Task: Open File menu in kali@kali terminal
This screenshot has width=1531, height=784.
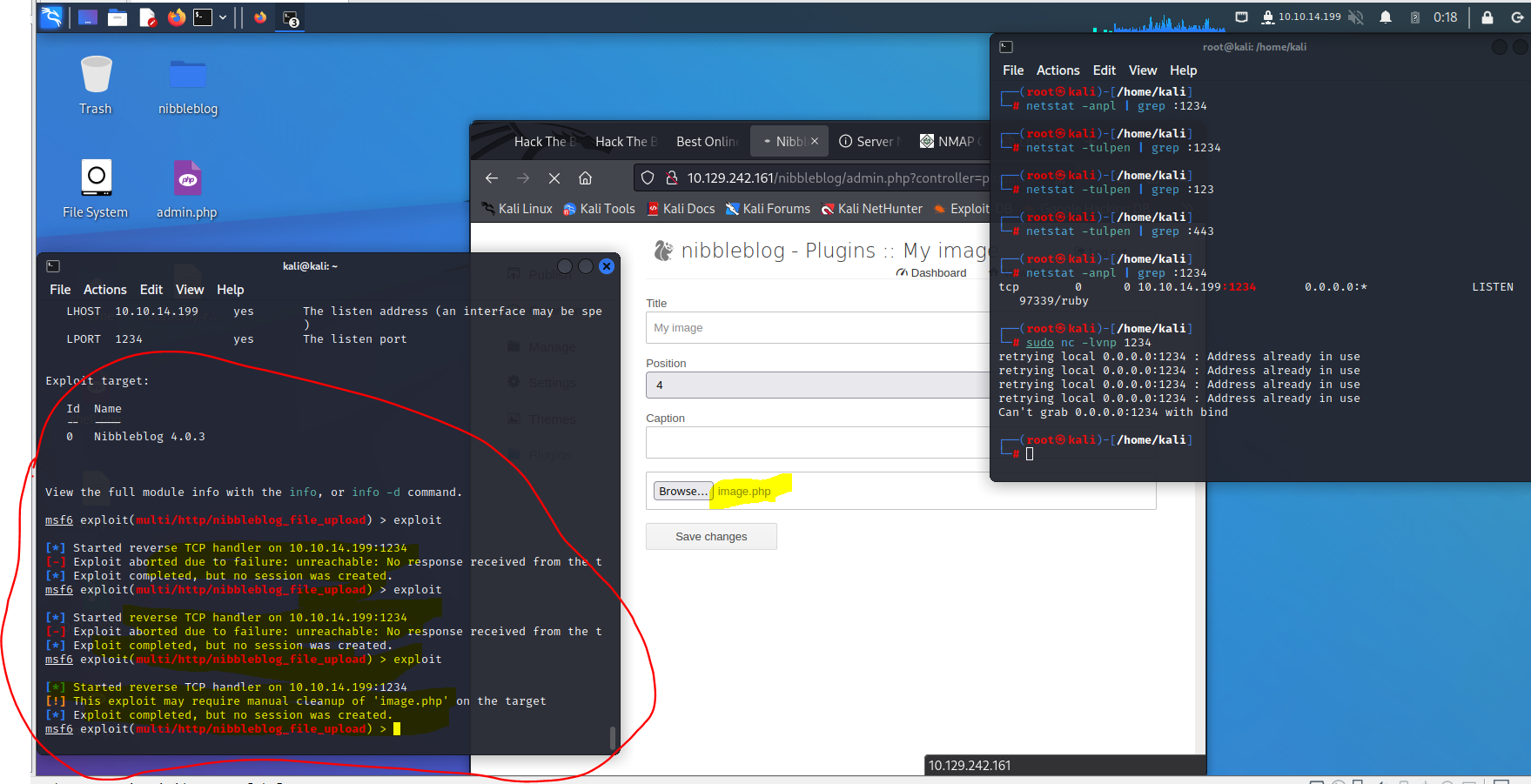Action: pos(60,290)
